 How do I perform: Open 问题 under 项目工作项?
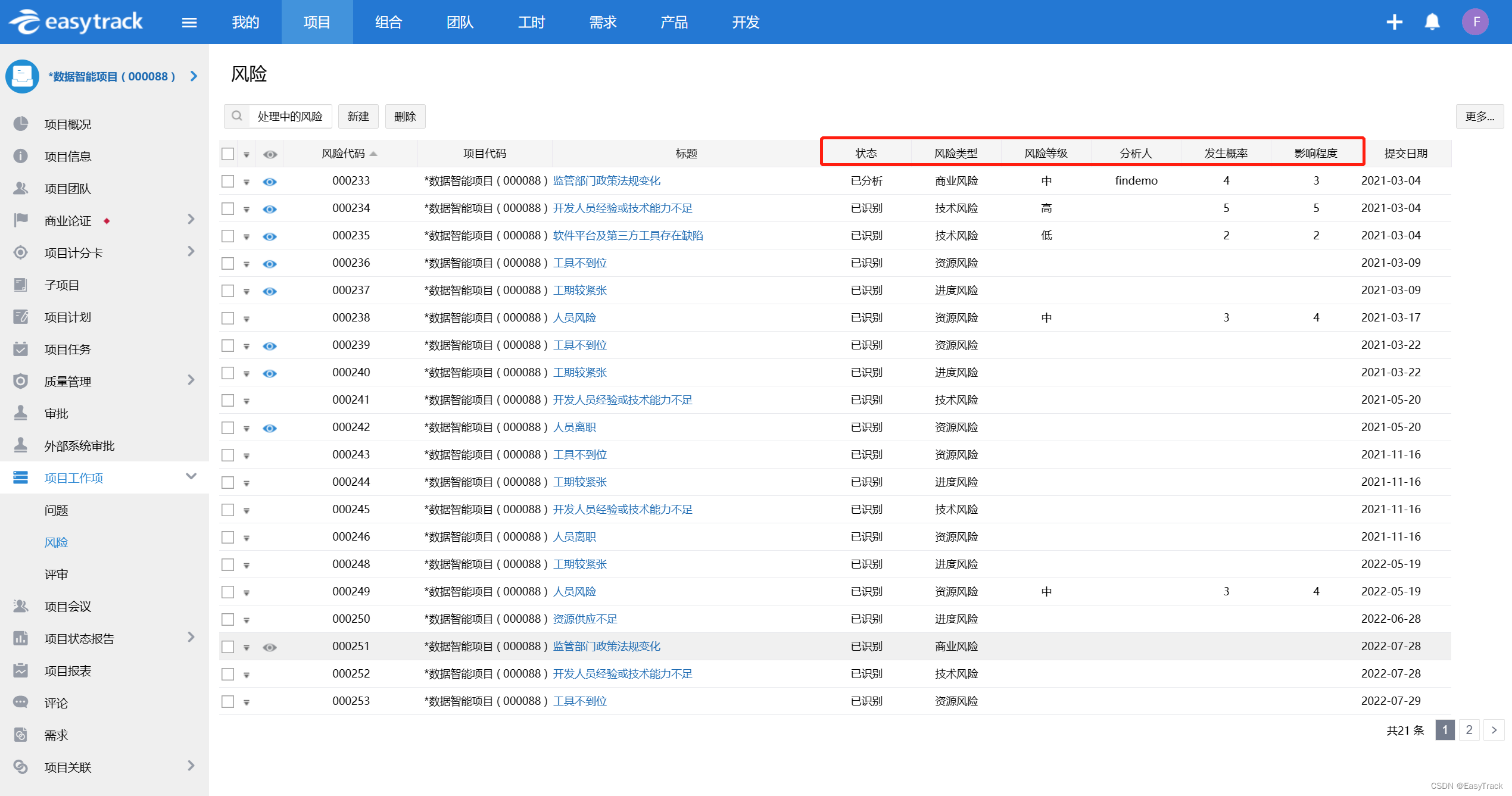(x=56, y=510)
